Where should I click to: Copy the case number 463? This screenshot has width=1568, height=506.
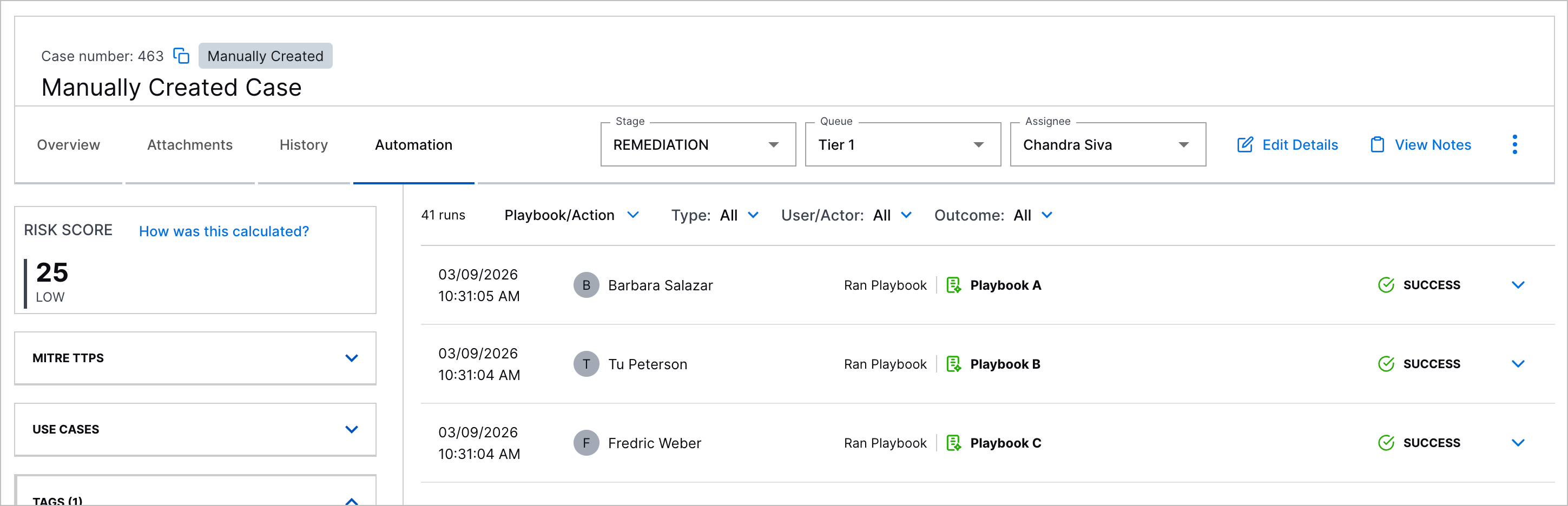click(x=181, y=55)
